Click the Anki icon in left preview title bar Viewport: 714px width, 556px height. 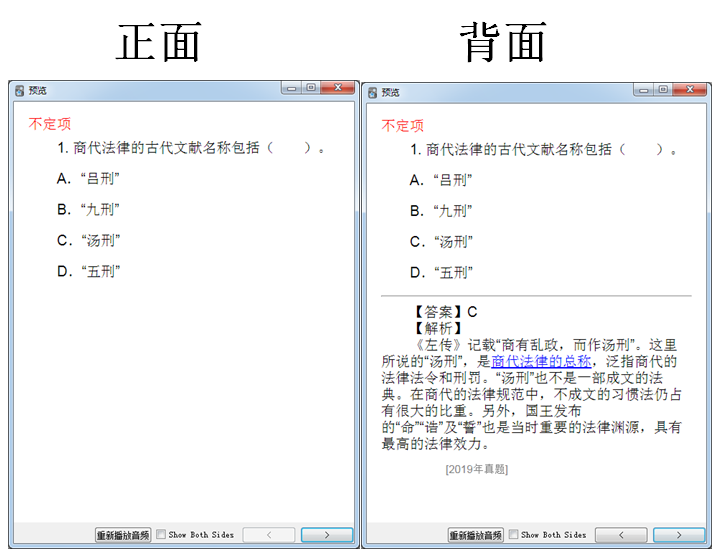[20, 91]
